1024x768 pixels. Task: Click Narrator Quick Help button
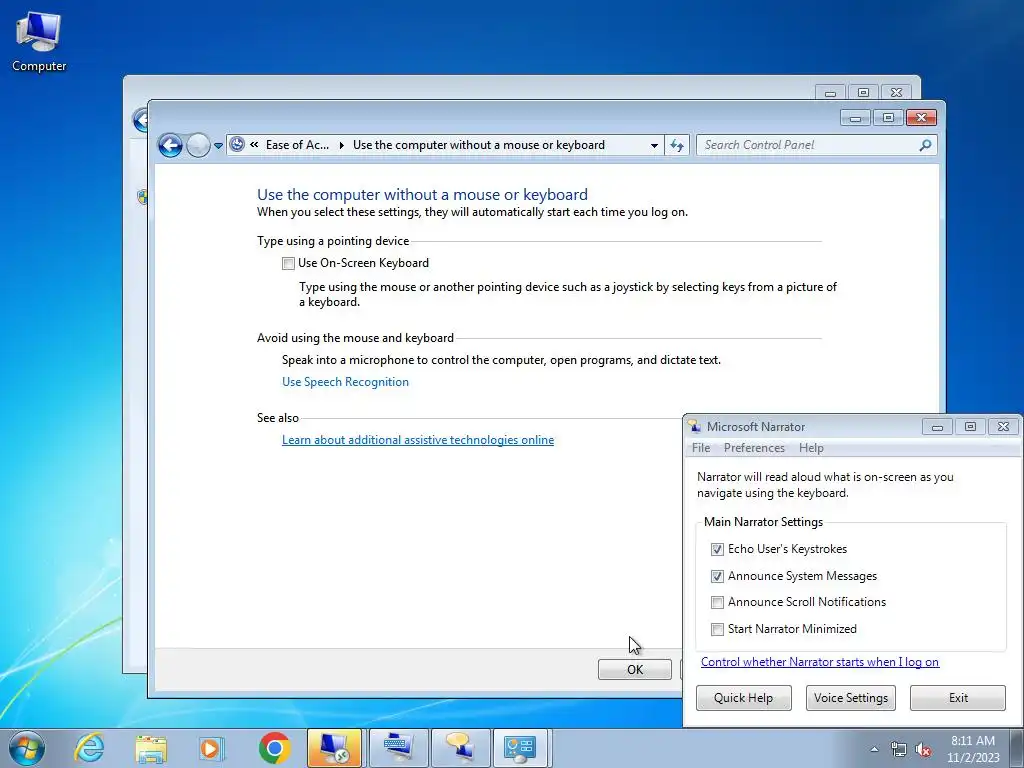click(x=743, y=697)
